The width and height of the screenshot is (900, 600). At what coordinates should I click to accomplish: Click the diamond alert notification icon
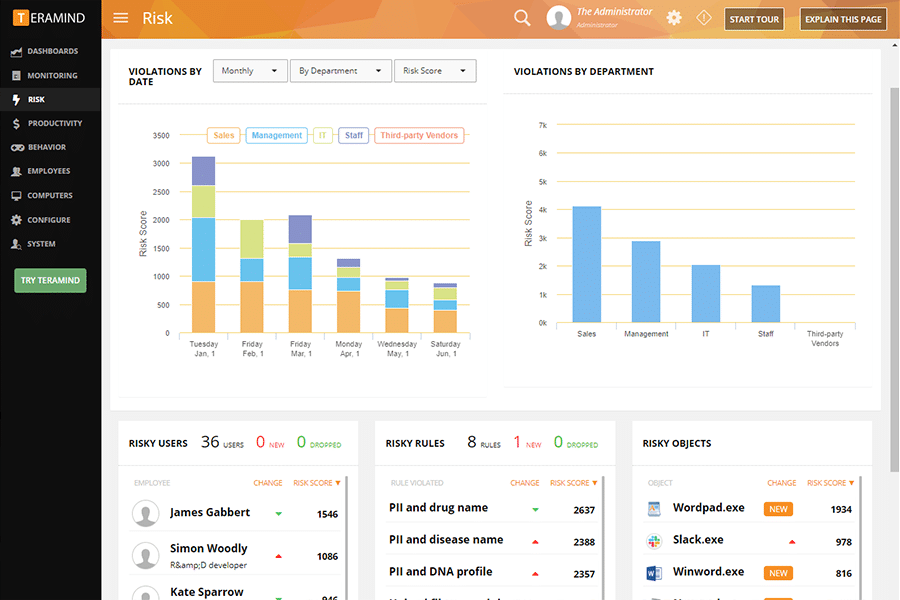point(703,18)
